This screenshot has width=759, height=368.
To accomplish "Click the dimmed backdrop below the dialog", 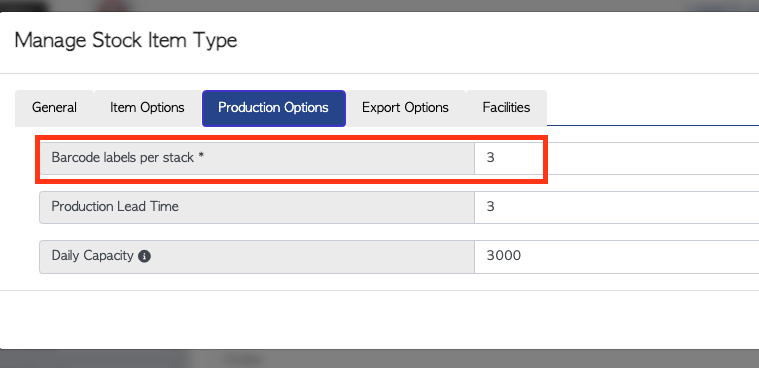I will point(380,359).
